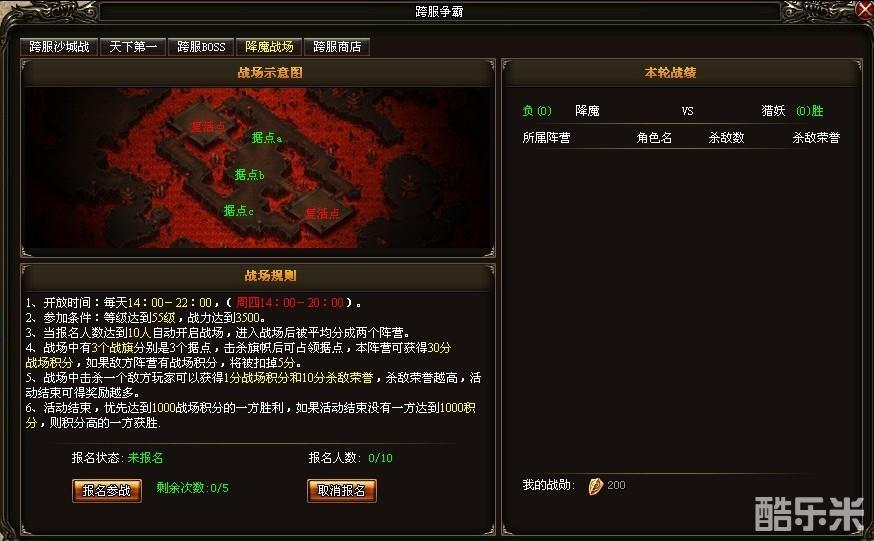Click 据点a marker on battlefield map
Screen dimensions: 874x541
pyautogui.click(x=266, y=138)
